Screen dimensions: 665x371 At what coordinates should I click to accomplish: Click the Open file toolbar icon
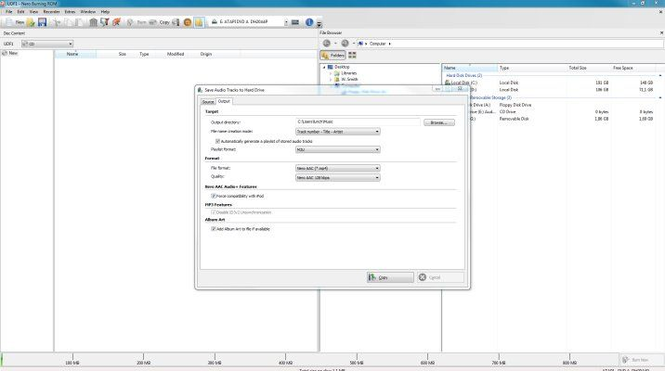coord(31,22)
